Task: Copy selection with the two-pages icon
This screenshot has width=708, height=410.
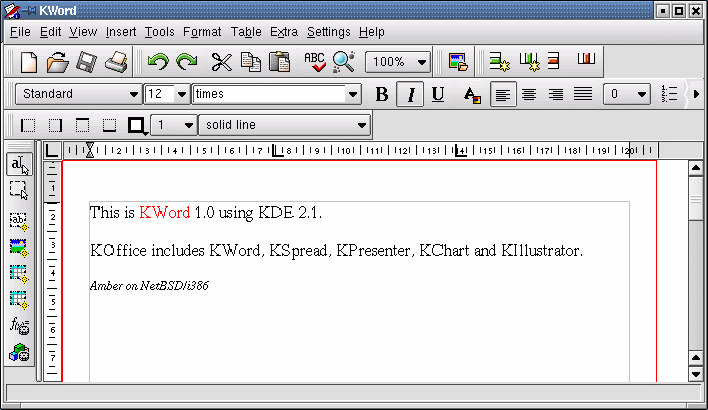Action: coord(251,62)
